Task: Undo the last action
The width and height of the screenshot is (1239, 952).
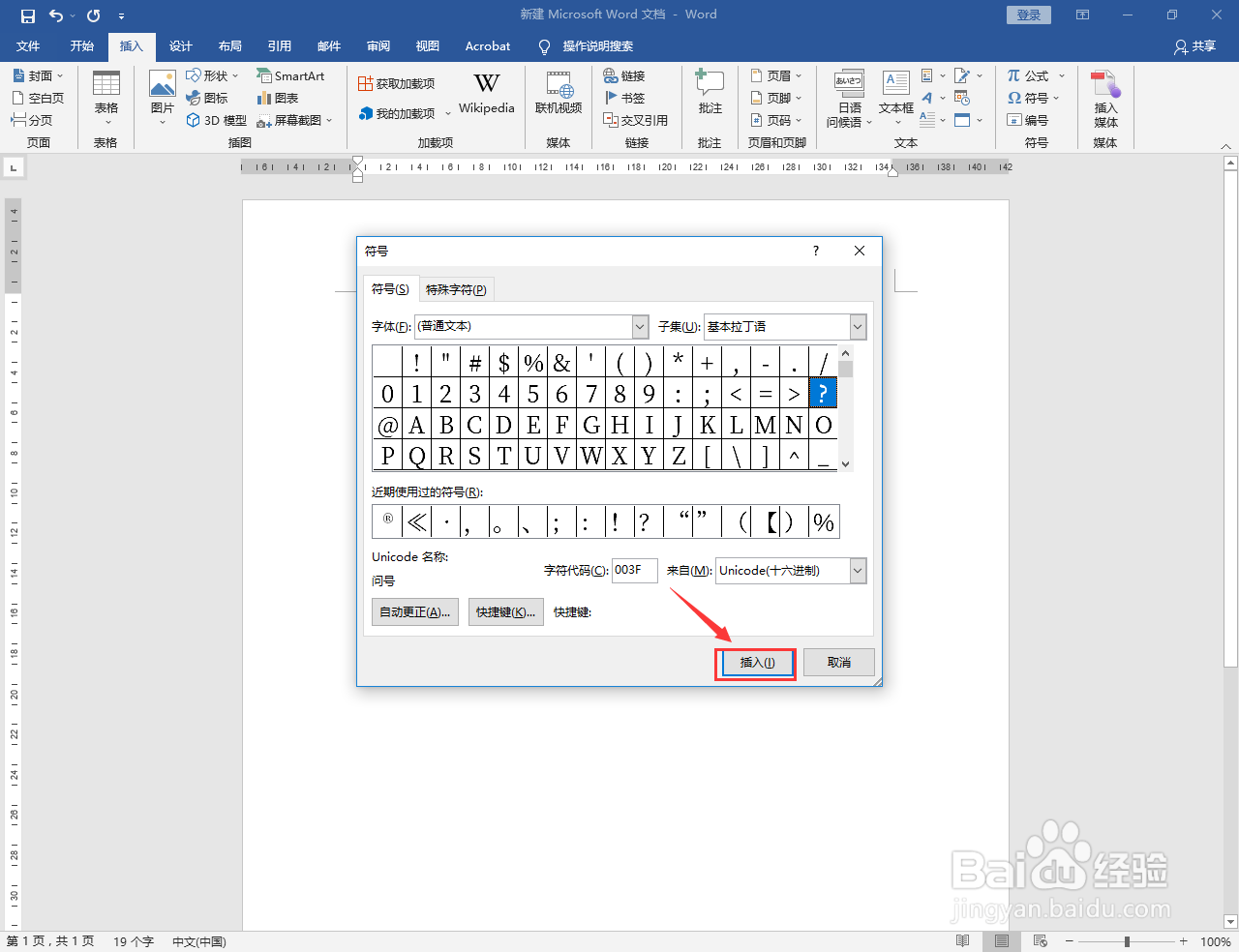Action: click(56, 15)
